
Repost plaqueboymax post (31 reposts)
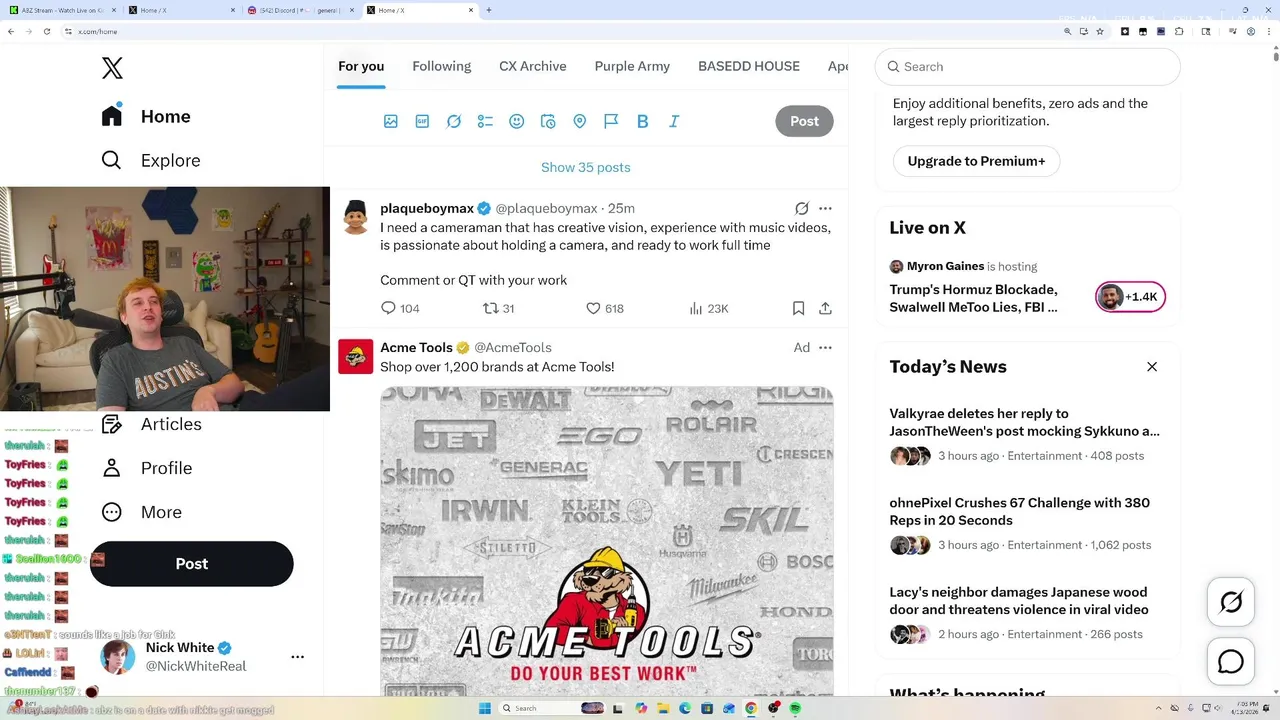click(498, 309)
